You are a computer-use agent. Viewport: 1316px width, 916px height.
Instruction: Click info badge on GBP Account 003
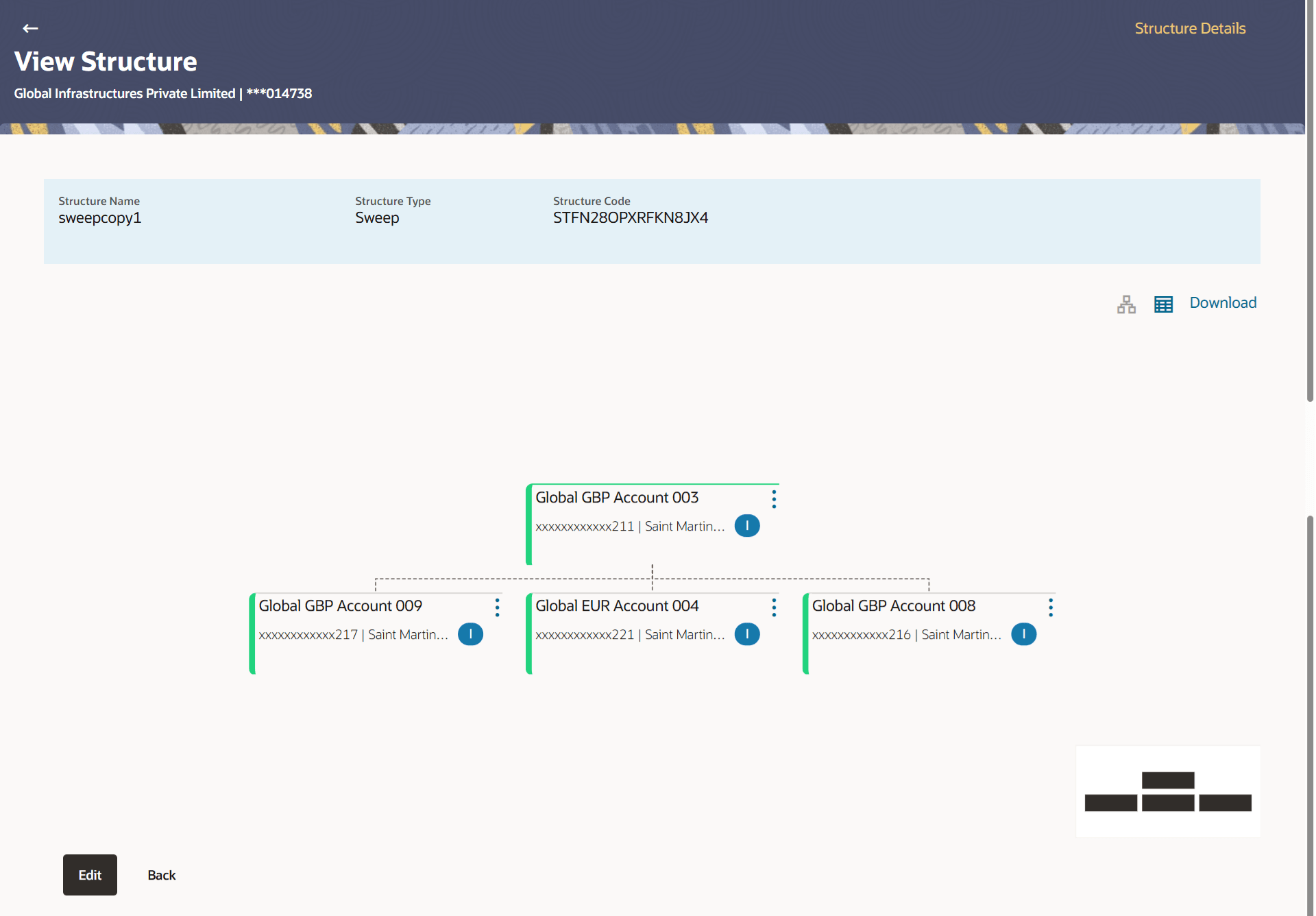(x=746, y=526)
